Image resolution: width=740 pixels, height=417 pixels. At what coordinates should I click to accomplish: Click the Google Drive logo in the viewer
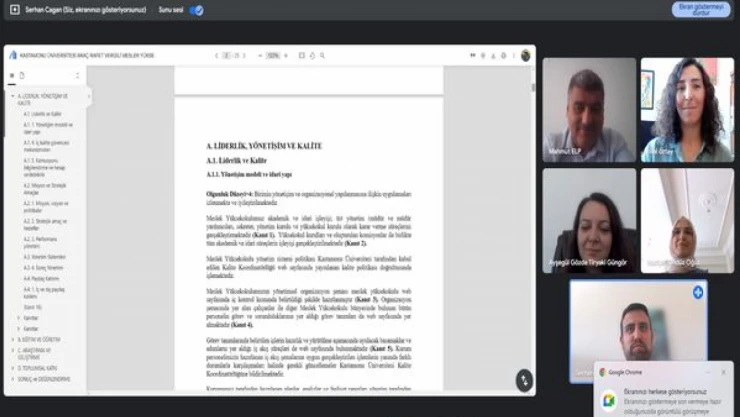point(13,55)
